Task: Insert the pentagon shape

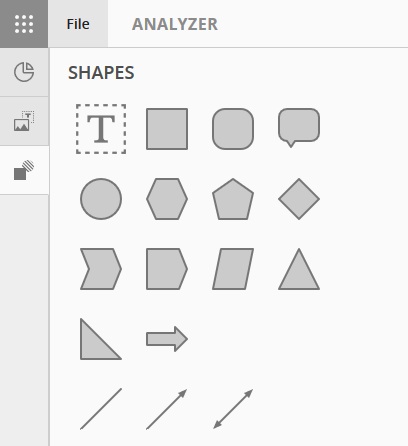Action: click(x=233, y=199)
